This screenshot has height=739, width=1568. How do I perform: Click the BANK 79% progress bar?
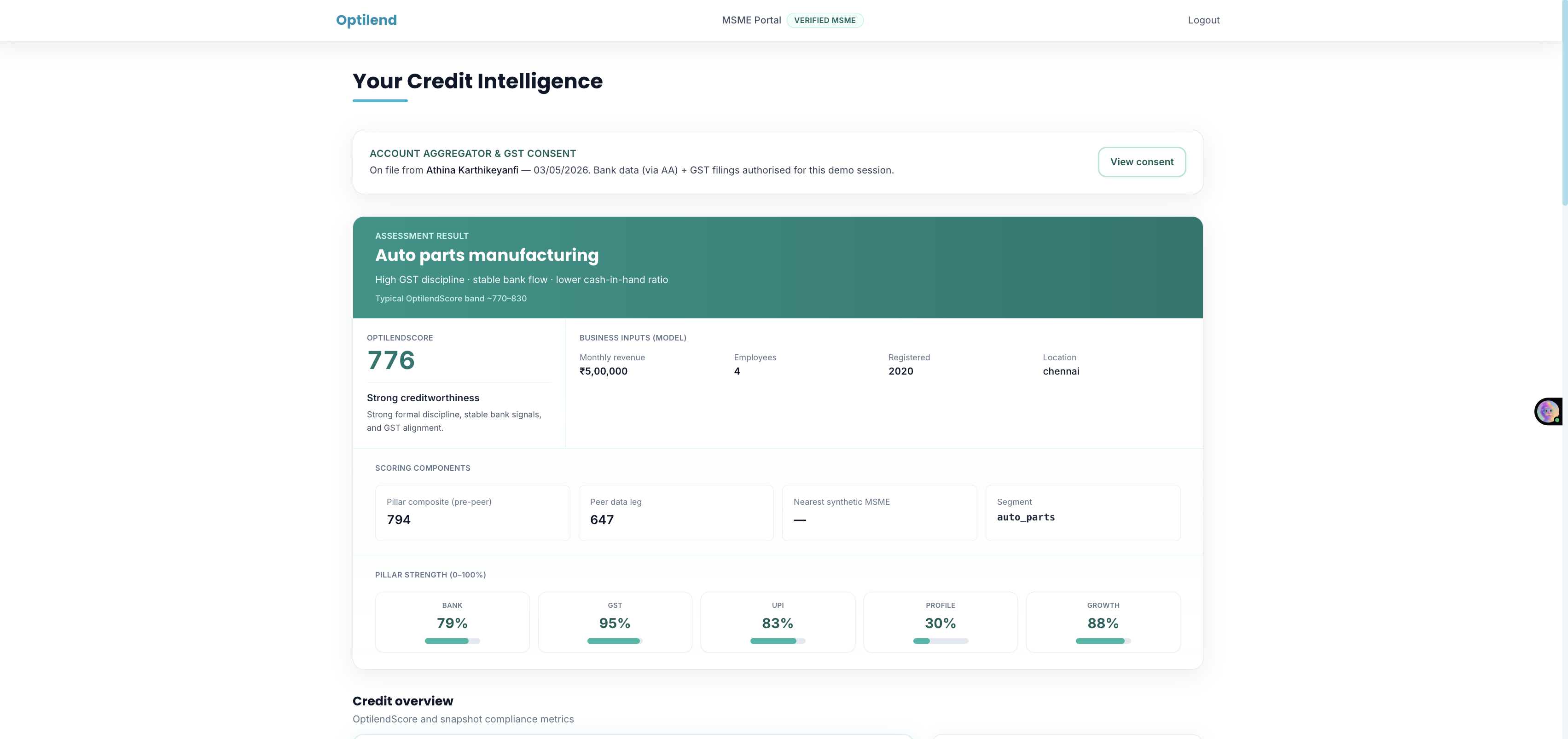[x=452, y=641]
